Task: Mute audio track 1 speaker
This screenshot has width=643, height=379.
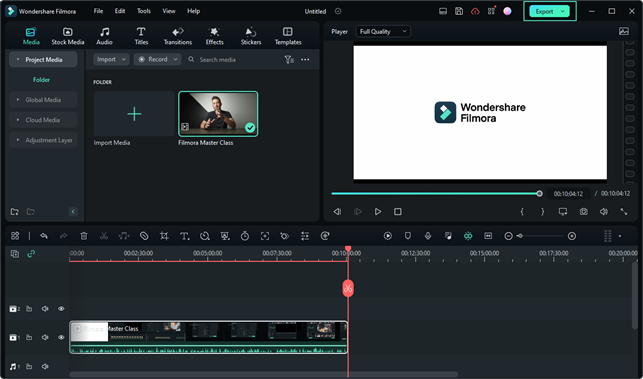Action: [x=45, y=366]
